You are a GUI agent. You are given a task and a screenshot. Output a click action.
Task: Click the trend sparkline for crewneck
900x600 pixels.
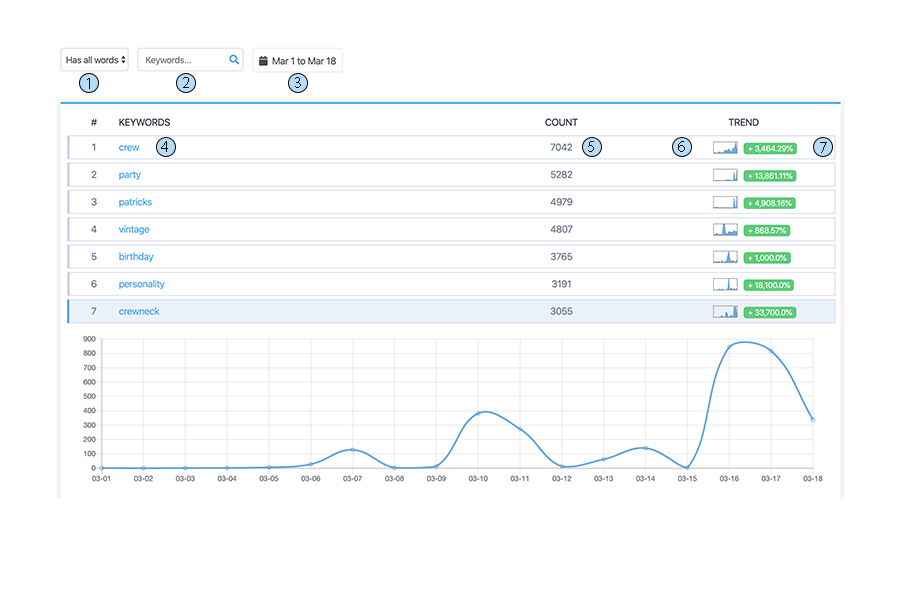pyautogui.click(x=725, y=311)
